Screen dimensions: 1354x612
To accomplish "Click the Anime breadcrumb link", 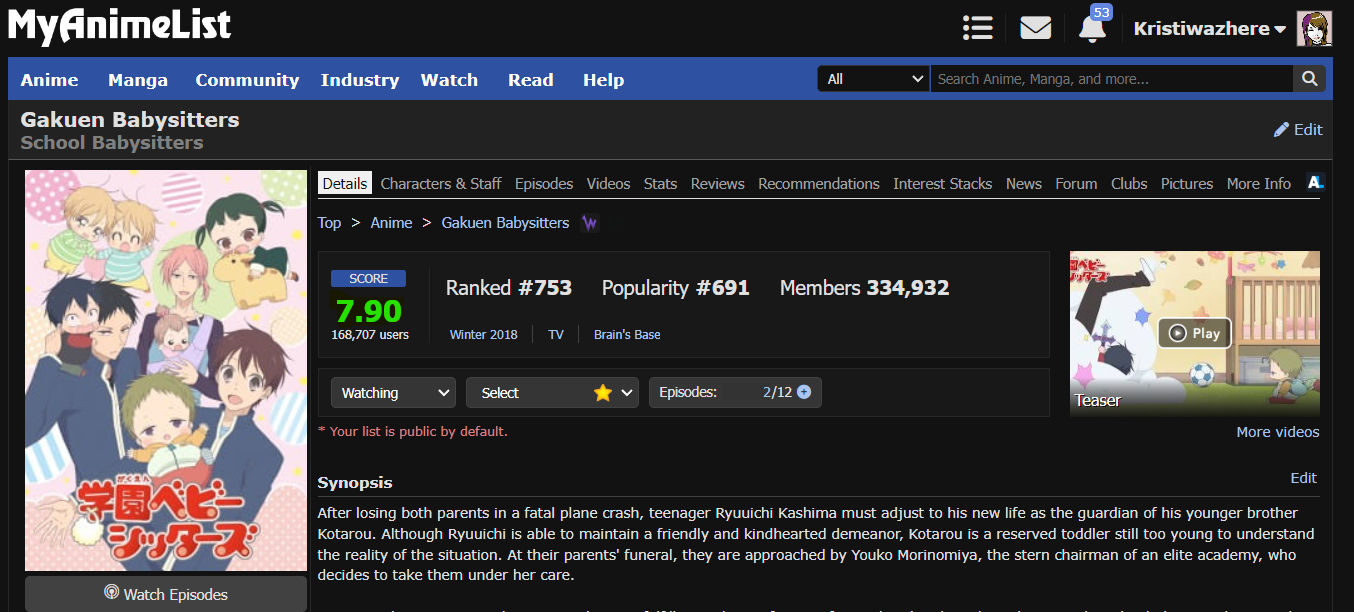I will 391,223.
